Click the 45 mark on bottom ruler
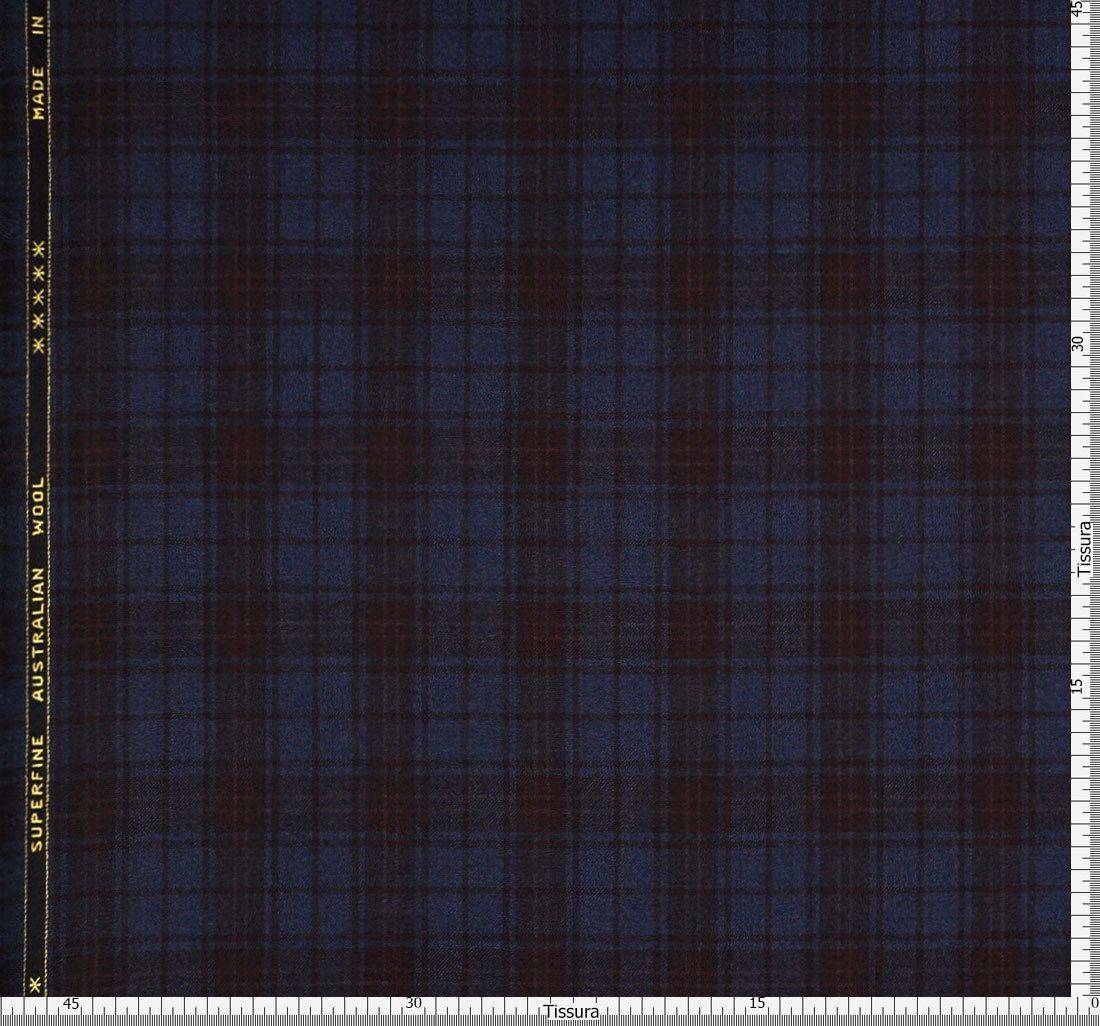This screenshot has height=1026, width=1100. pyautogui.click(x=72, y=1004)
